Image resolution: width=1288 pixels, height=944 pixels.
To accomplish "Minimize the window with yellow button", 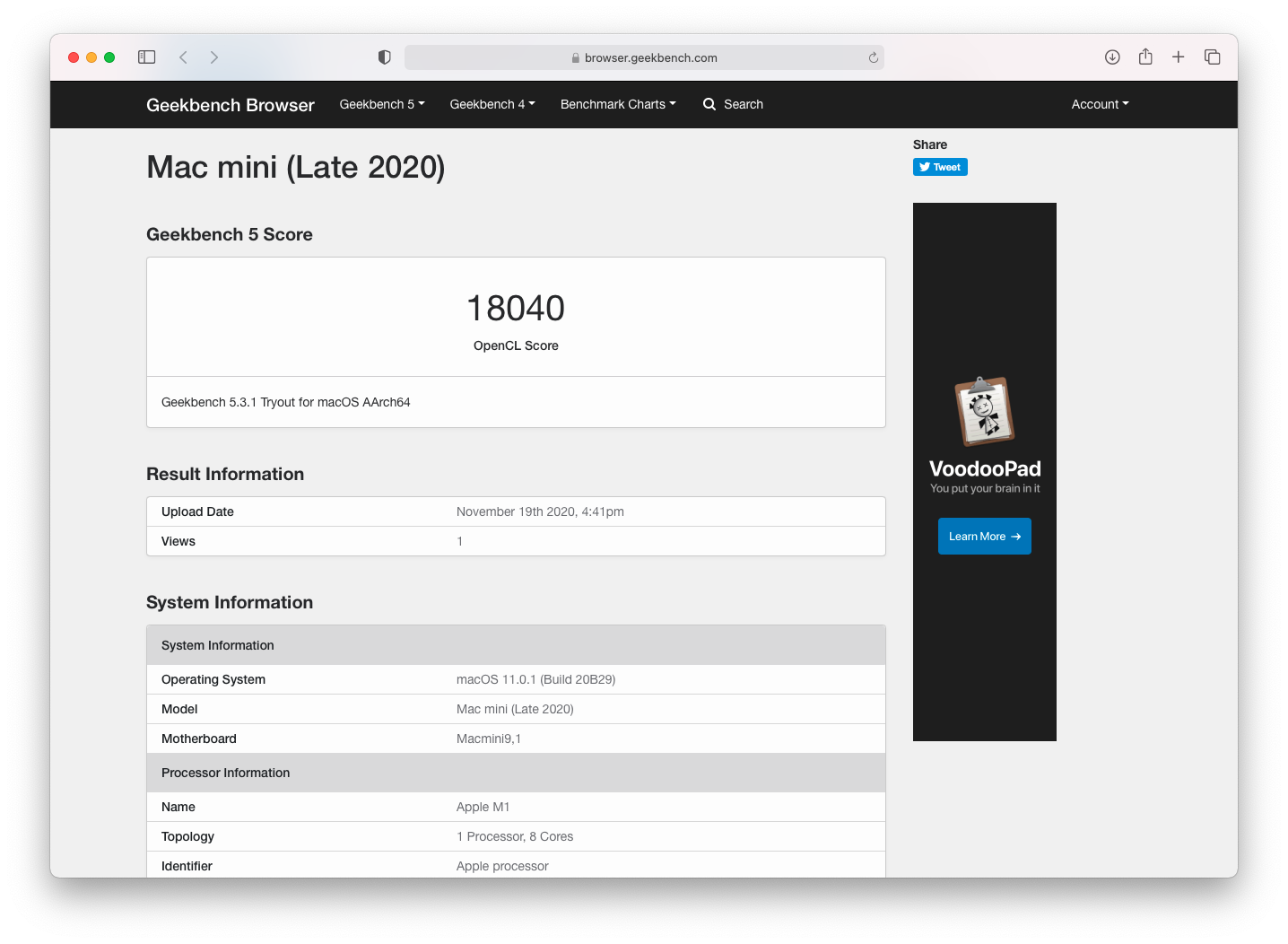I will [x=91, y=57].
